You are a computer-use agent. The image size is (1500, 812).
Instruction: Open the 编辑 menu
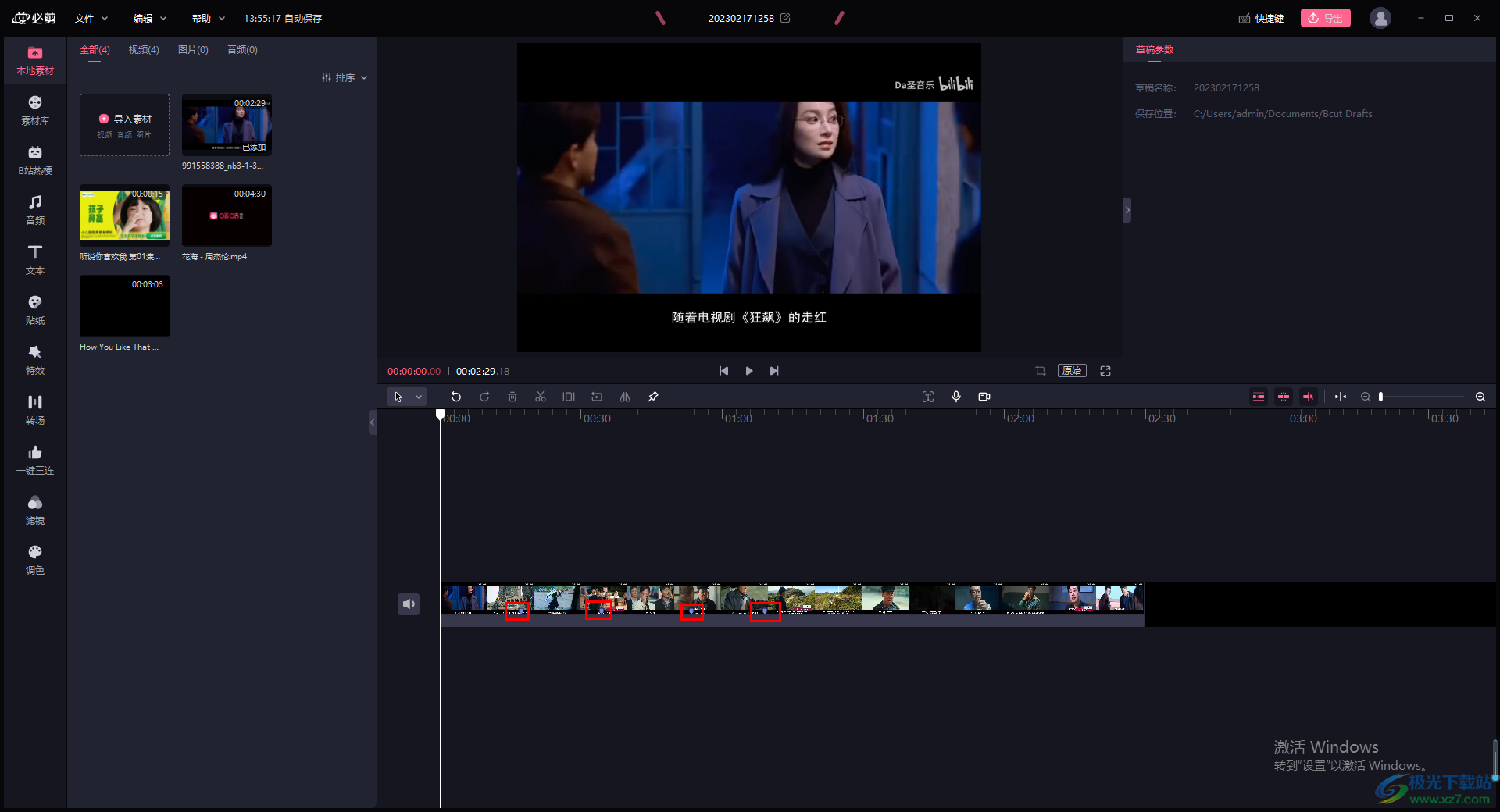(150, 18)
